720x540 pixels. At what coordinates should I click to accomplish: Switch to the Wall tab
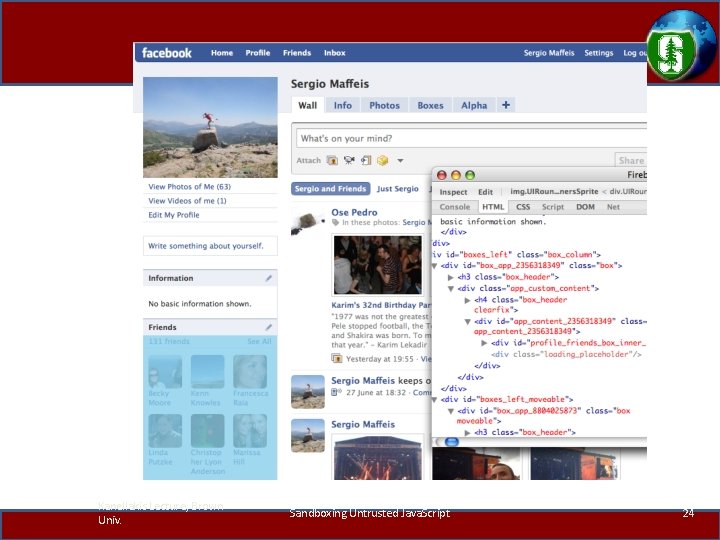coord(307,105)
